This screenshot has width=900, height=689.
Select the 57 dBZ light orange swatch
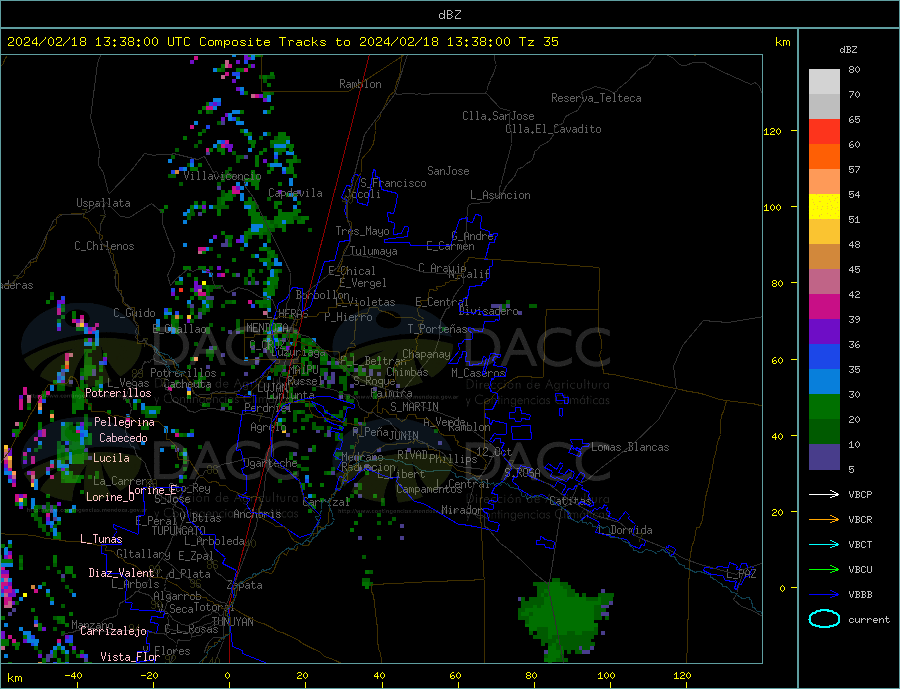point(824,181)
